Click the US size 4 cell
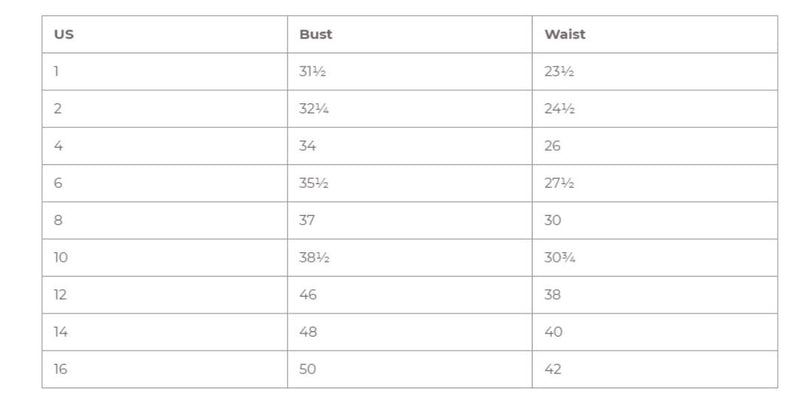 (165, 146)
